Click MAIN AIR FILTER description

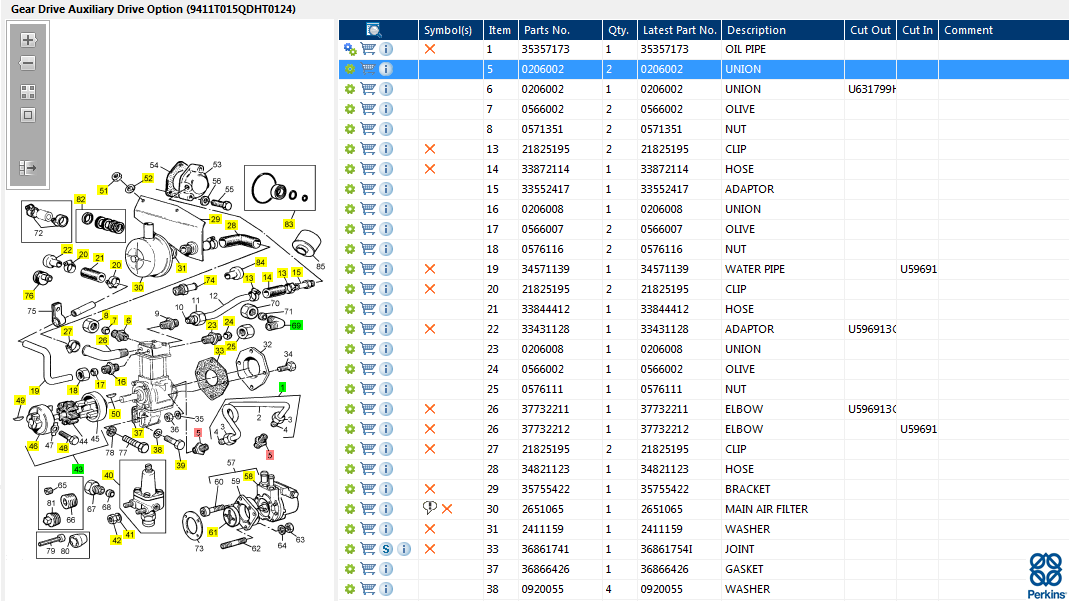click(766, 509)
